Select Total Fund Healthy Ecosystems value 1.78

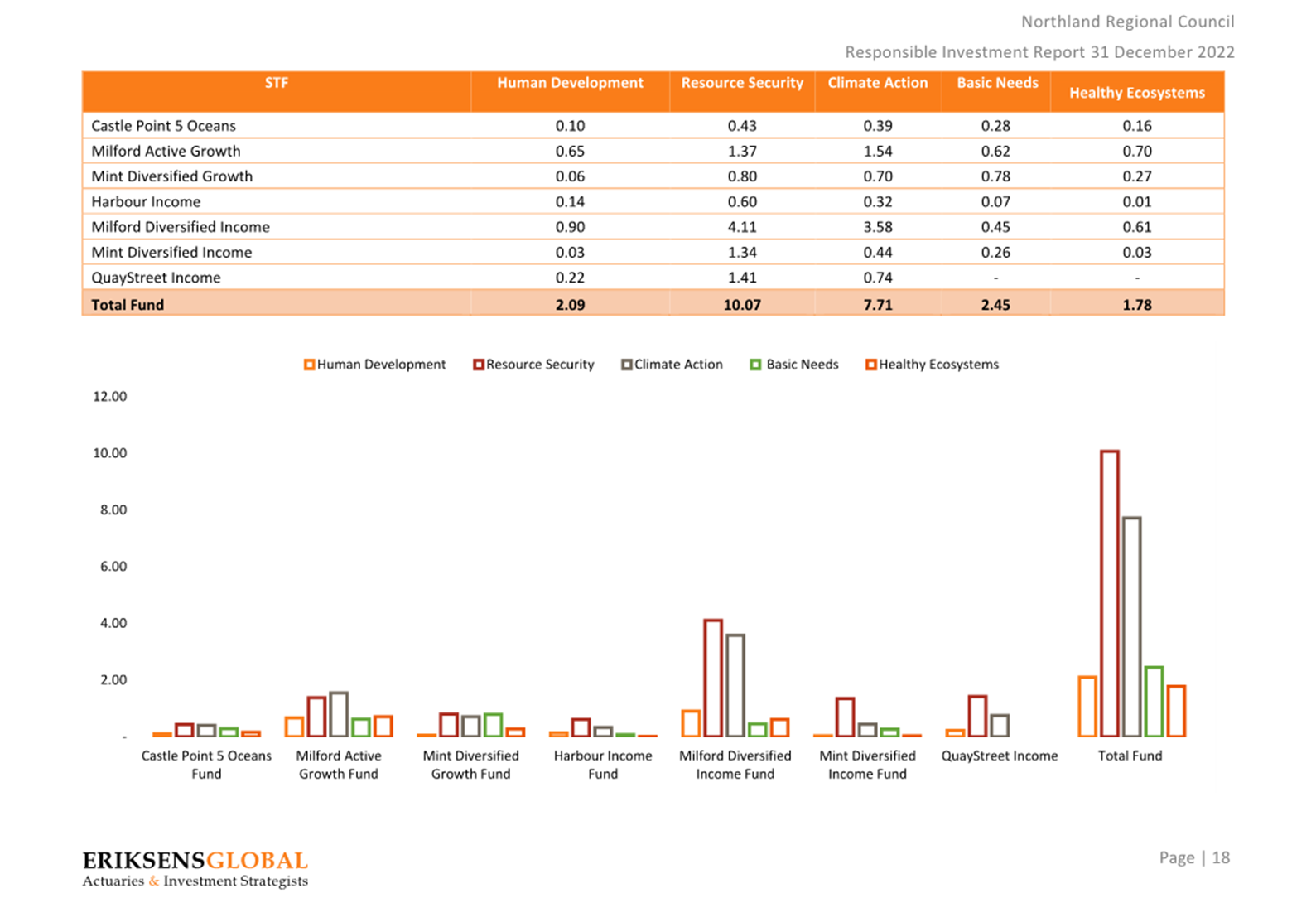tap(1137, 305)
